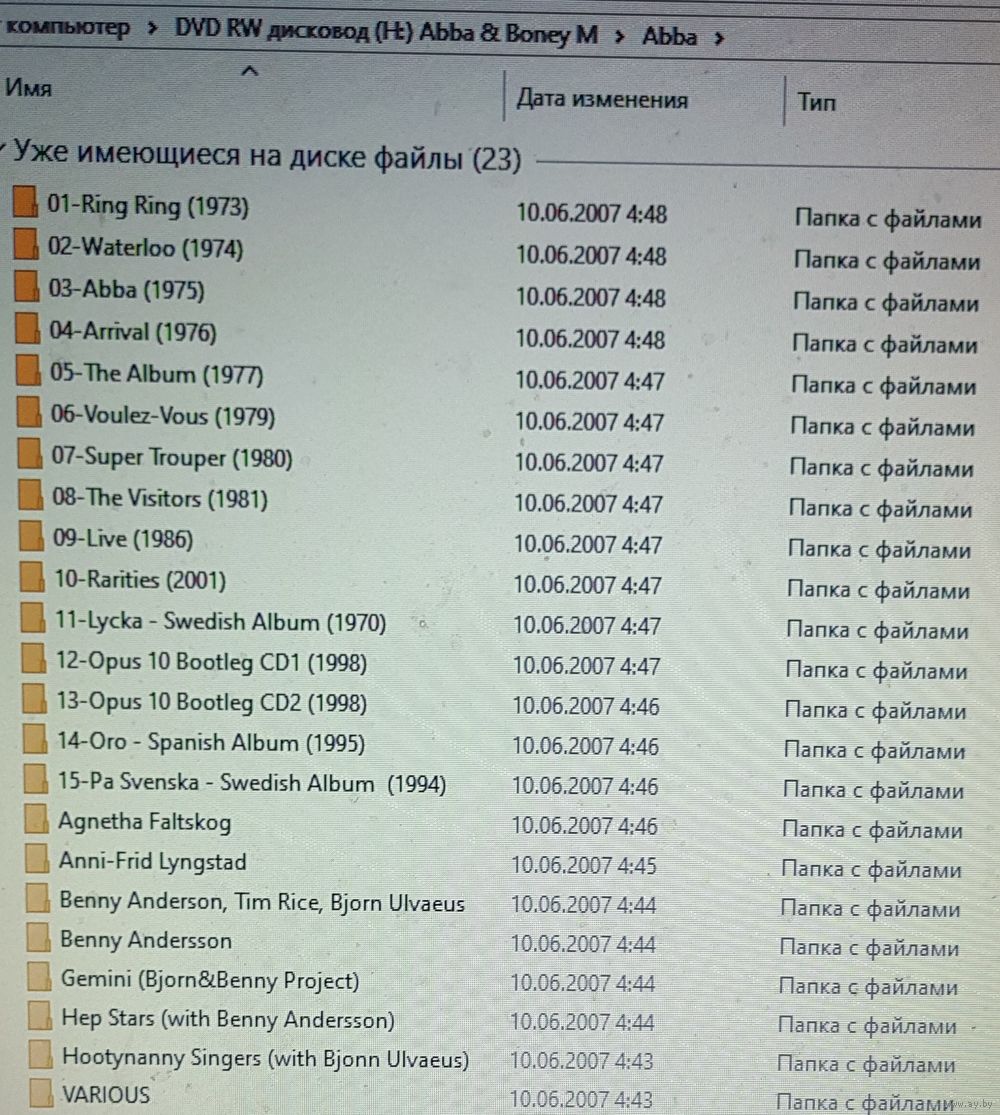
Task: Click the folder icon of 09-Live (1986)
Action: [x=31, y=535]
